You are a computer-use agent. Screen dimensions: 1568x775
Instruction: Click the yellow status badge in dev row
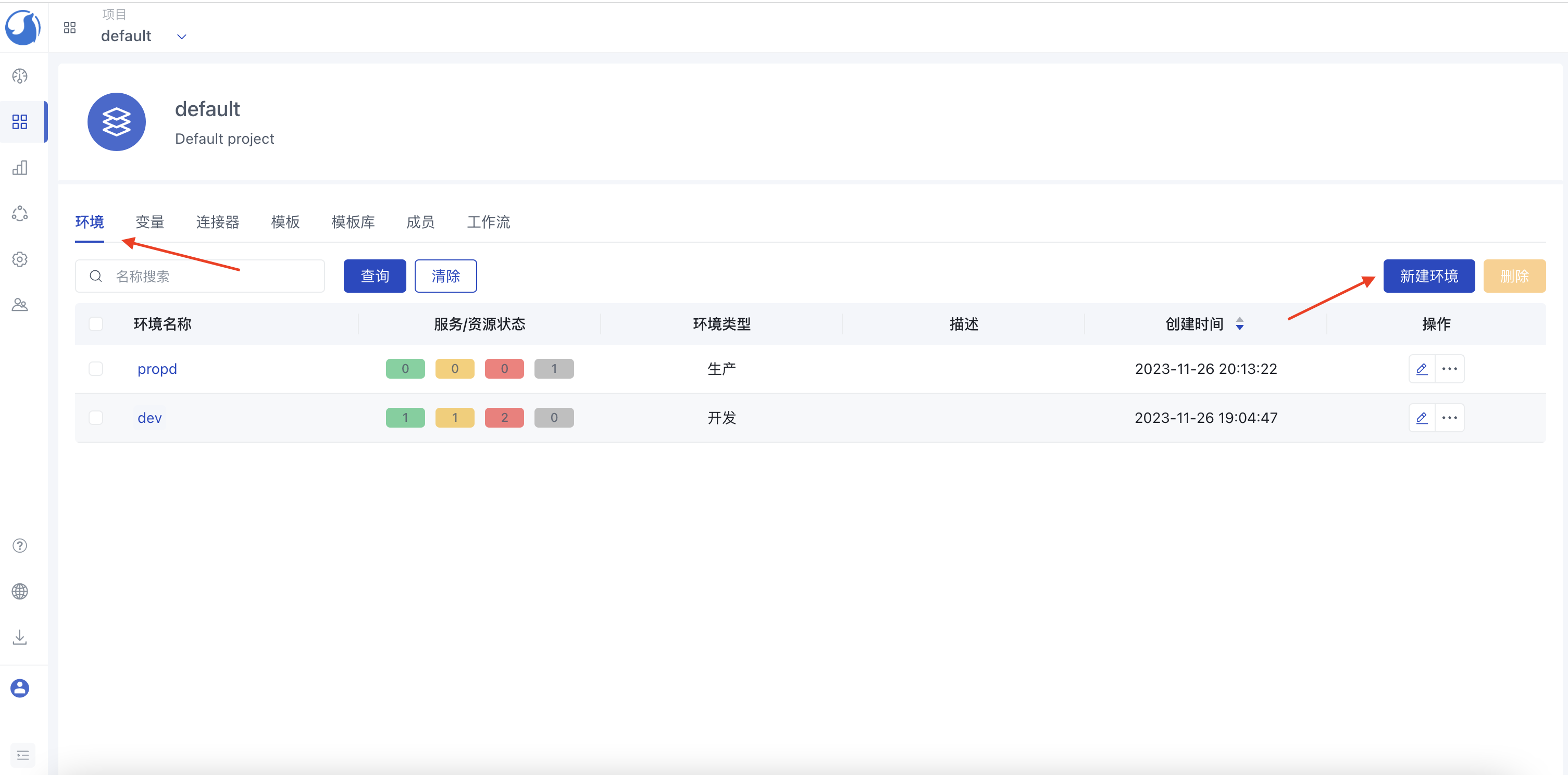coord(455,418)
